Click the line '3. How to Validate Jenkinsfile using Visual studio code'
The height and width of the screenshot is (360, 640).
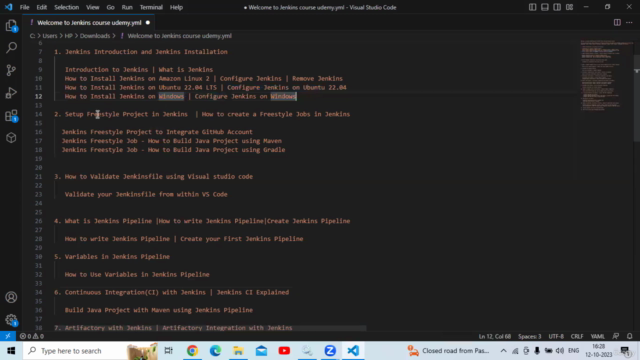point(153,177)
